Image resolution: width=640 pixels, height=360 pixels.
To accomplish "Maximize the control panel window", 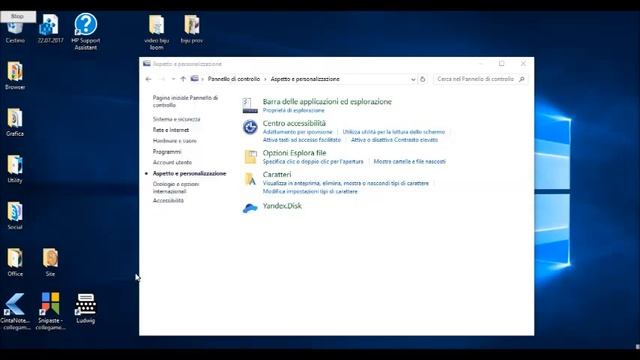I will [502, 64].
